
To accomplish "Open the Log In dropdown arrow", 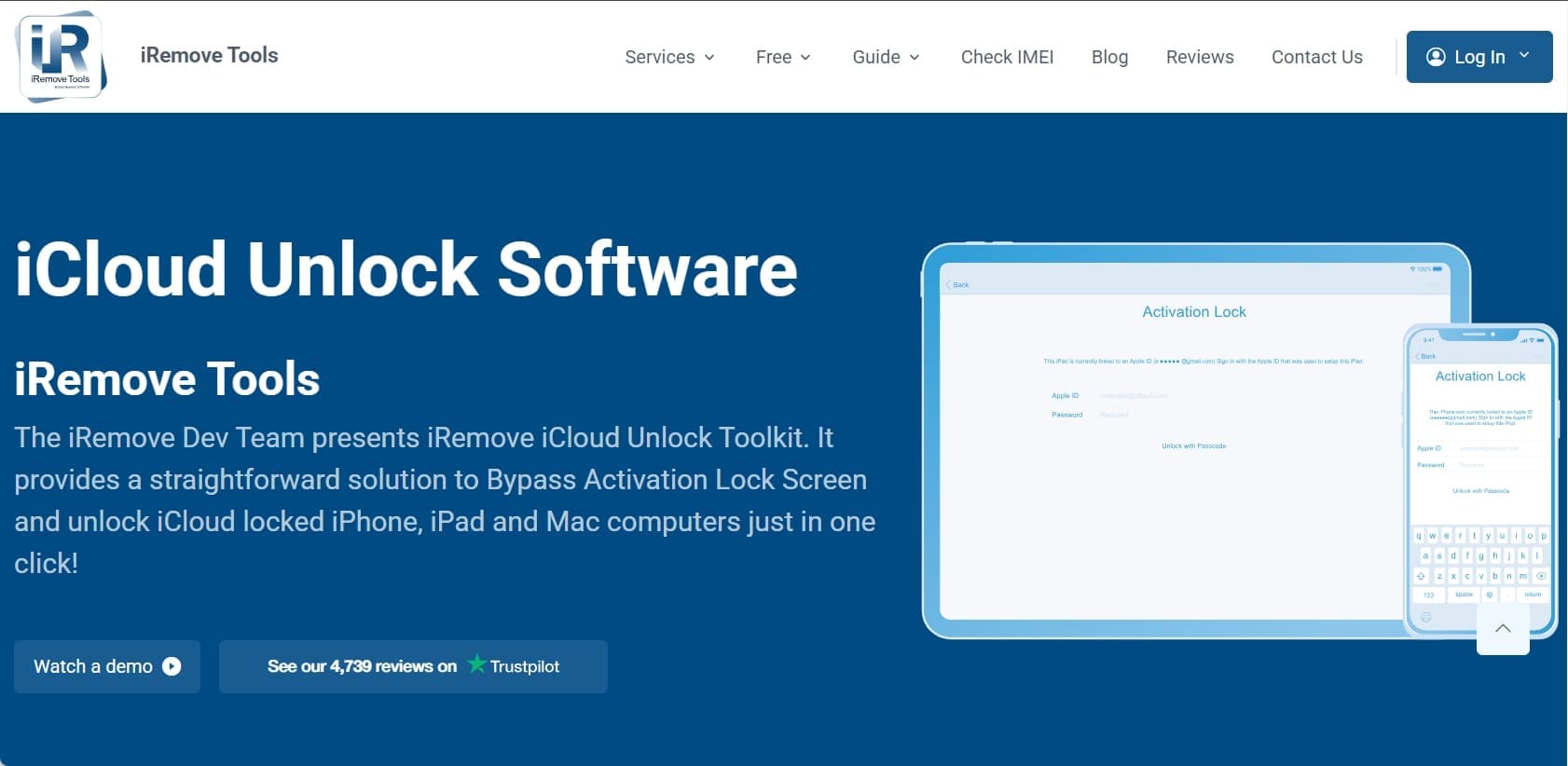I will point(1524,56).
